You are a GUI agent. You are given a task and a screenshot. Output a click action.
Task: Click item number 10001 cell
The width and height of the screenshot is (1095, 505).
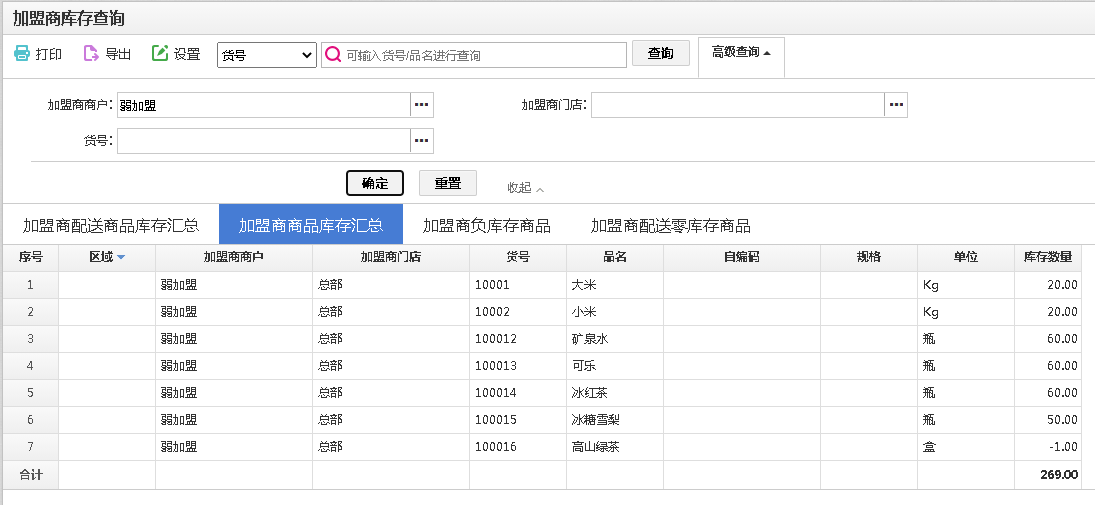518,285
